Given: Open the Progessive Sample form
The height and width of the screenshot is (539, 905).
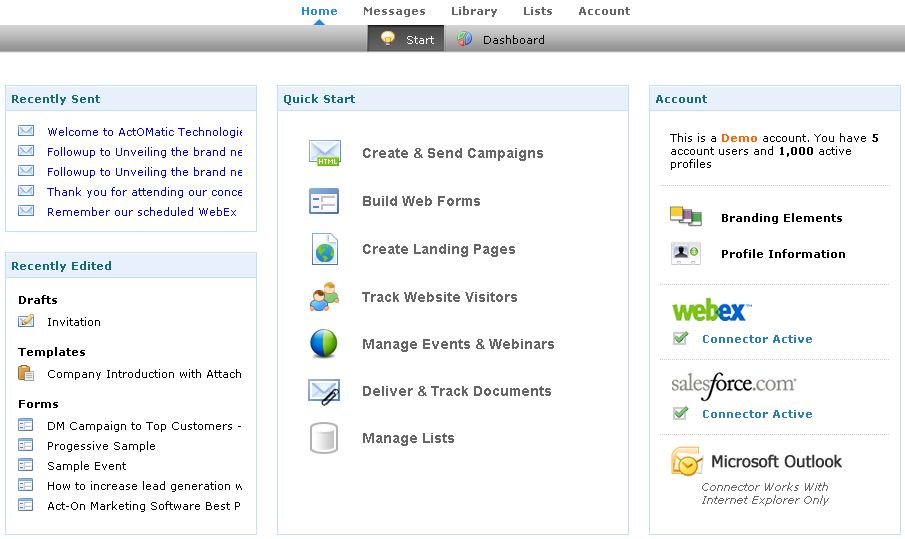Looking at the screenshot, I should tap(101, 446).
